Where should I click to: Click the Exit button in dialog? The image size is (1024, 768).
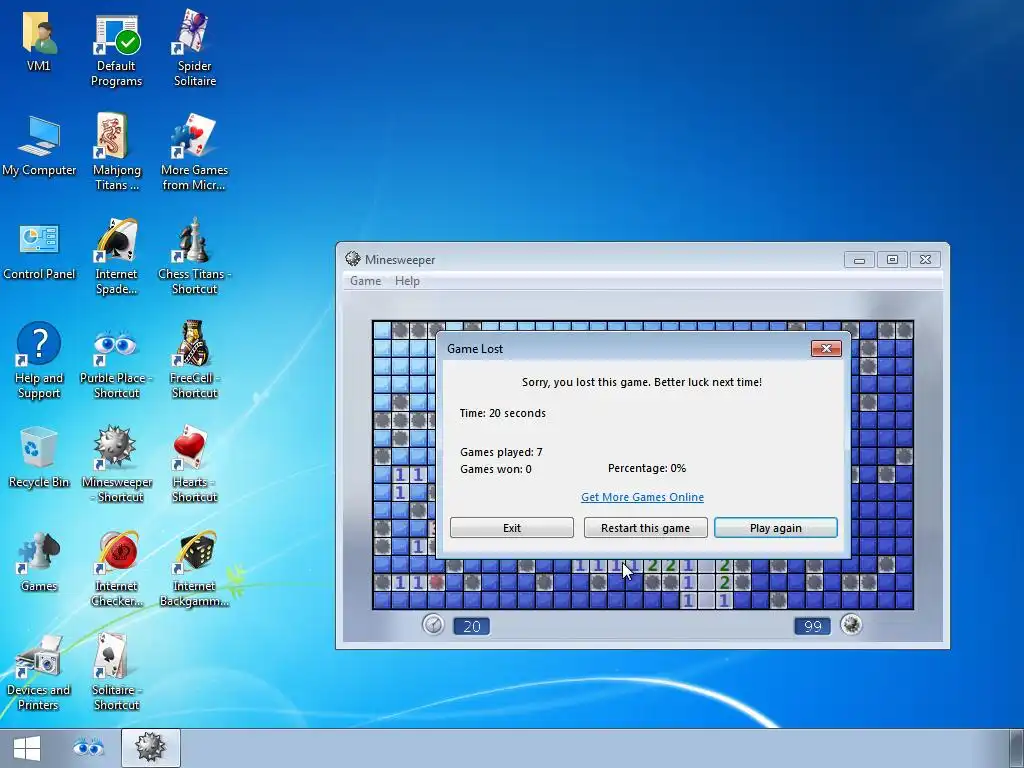(511, 528)
